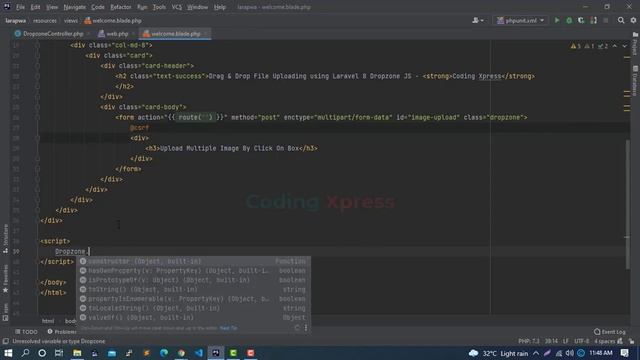Click the editor vertical scrollbar
640x360 pixels.
(x=627, y=204)
